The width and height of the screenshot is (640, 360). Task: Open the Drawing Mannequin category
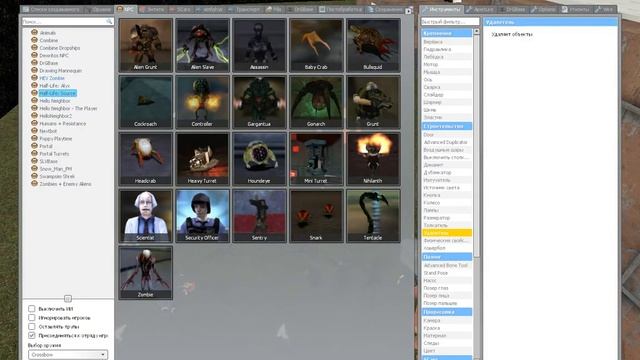(x=60, y=71)
